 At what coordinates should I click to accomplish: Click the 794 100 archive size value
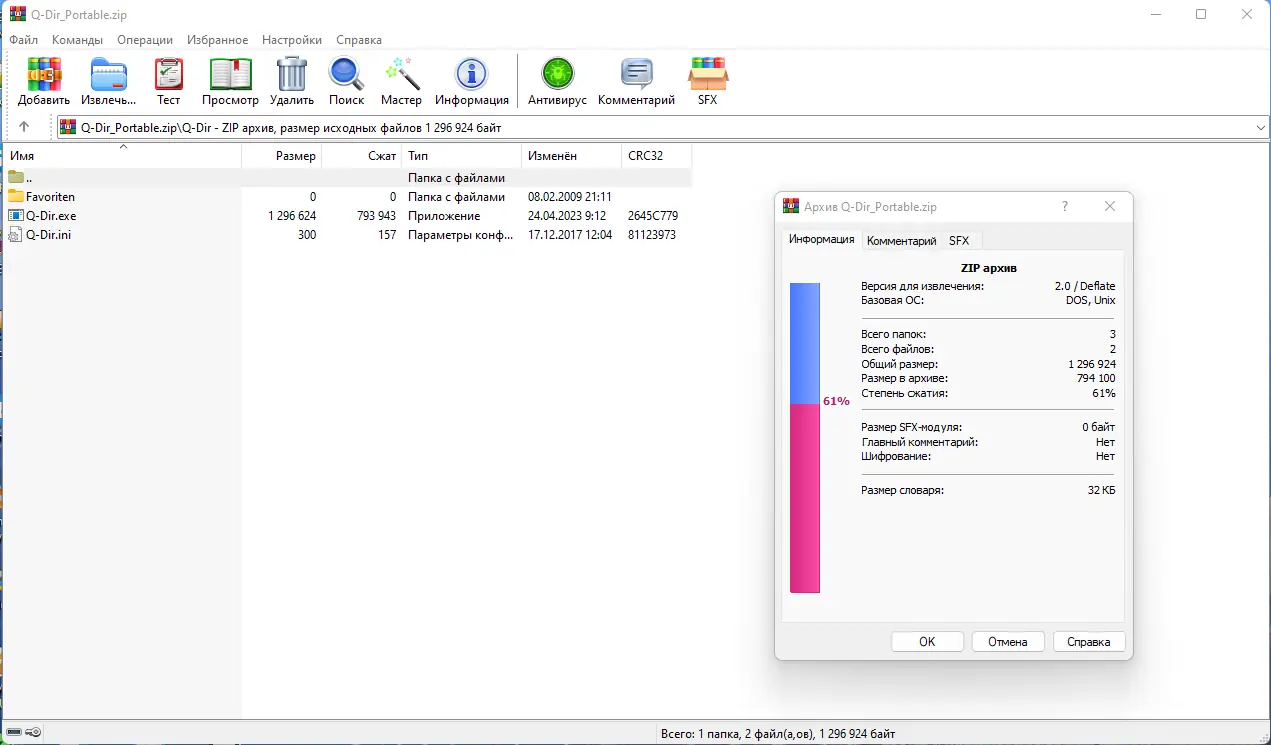1095,379
